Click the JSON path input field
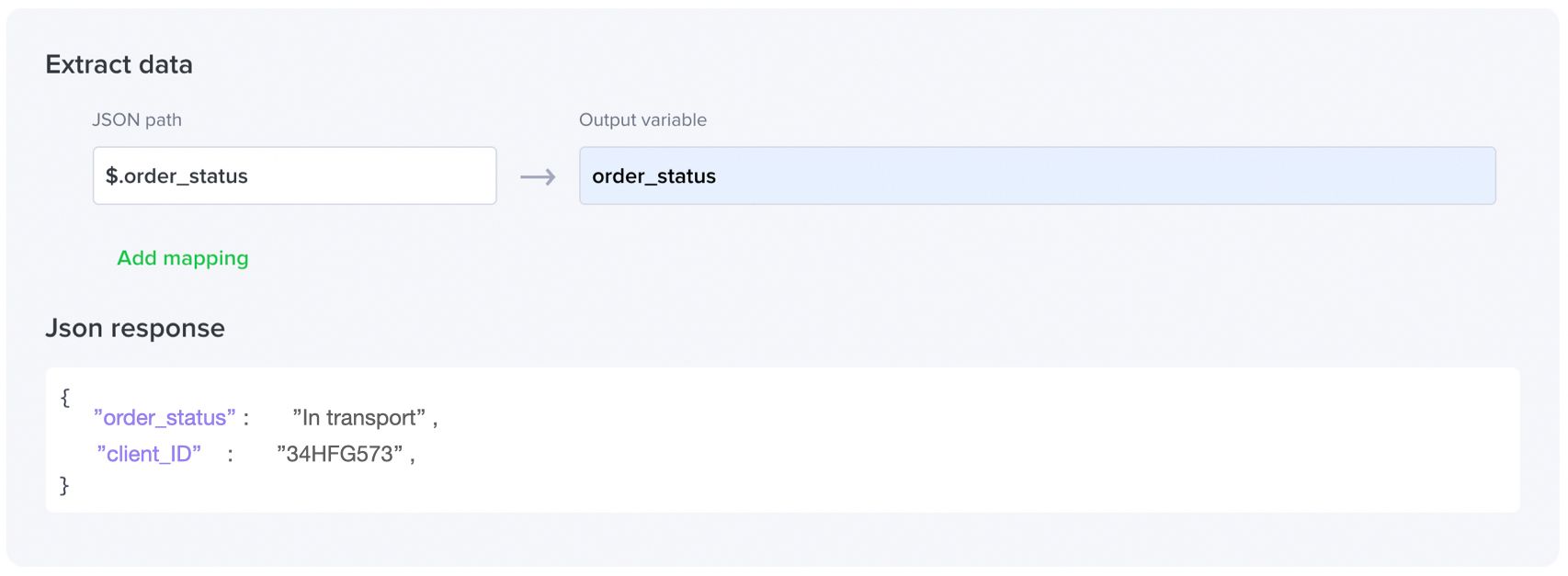 (x=294, y=175)
